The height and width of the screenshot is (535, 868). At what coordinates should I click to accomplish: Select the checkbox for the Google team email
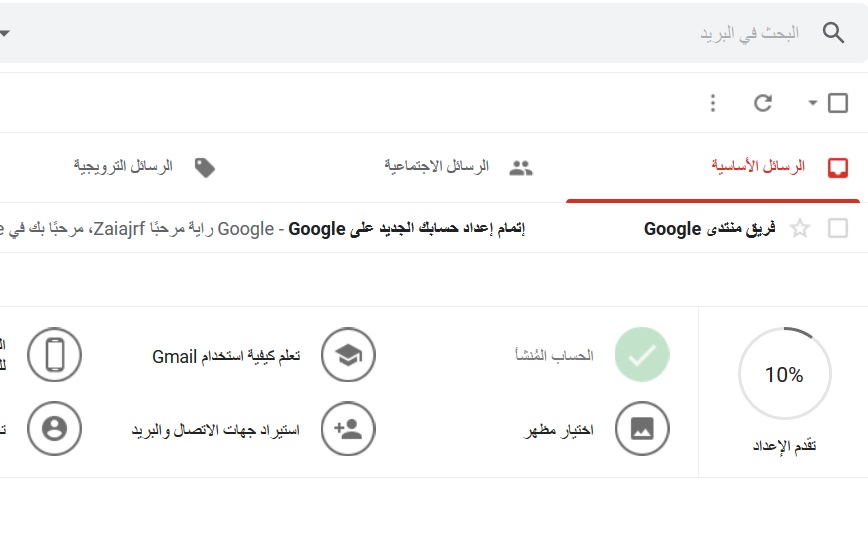point(838,228)
